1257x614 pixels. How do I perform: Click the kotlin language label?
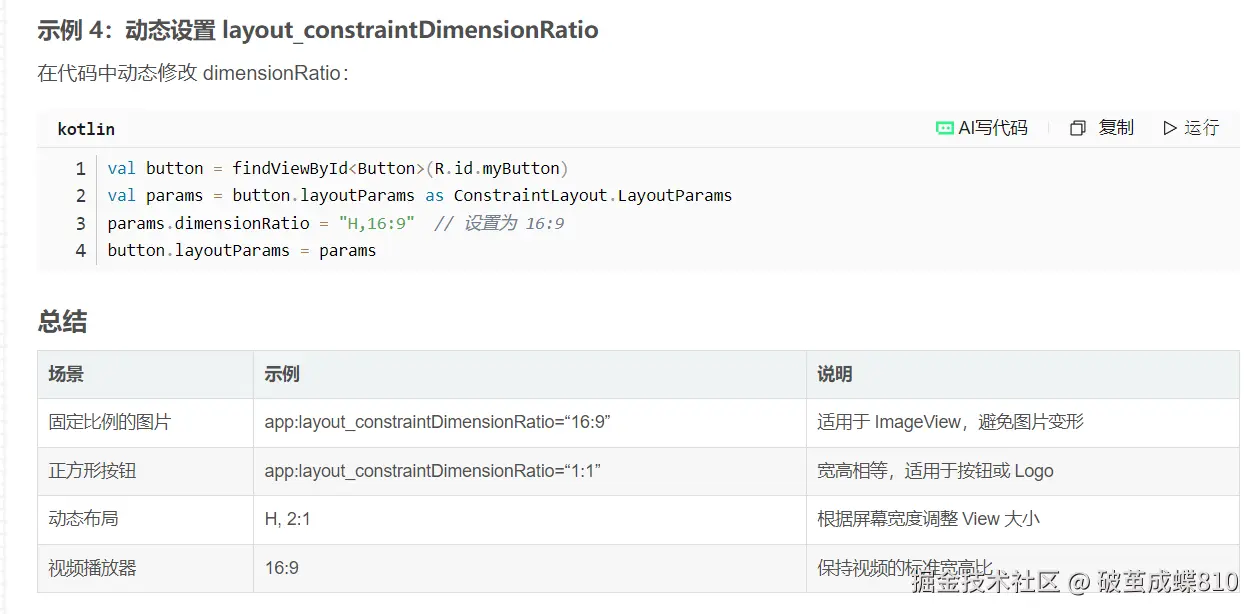click(x=86, y=129)
